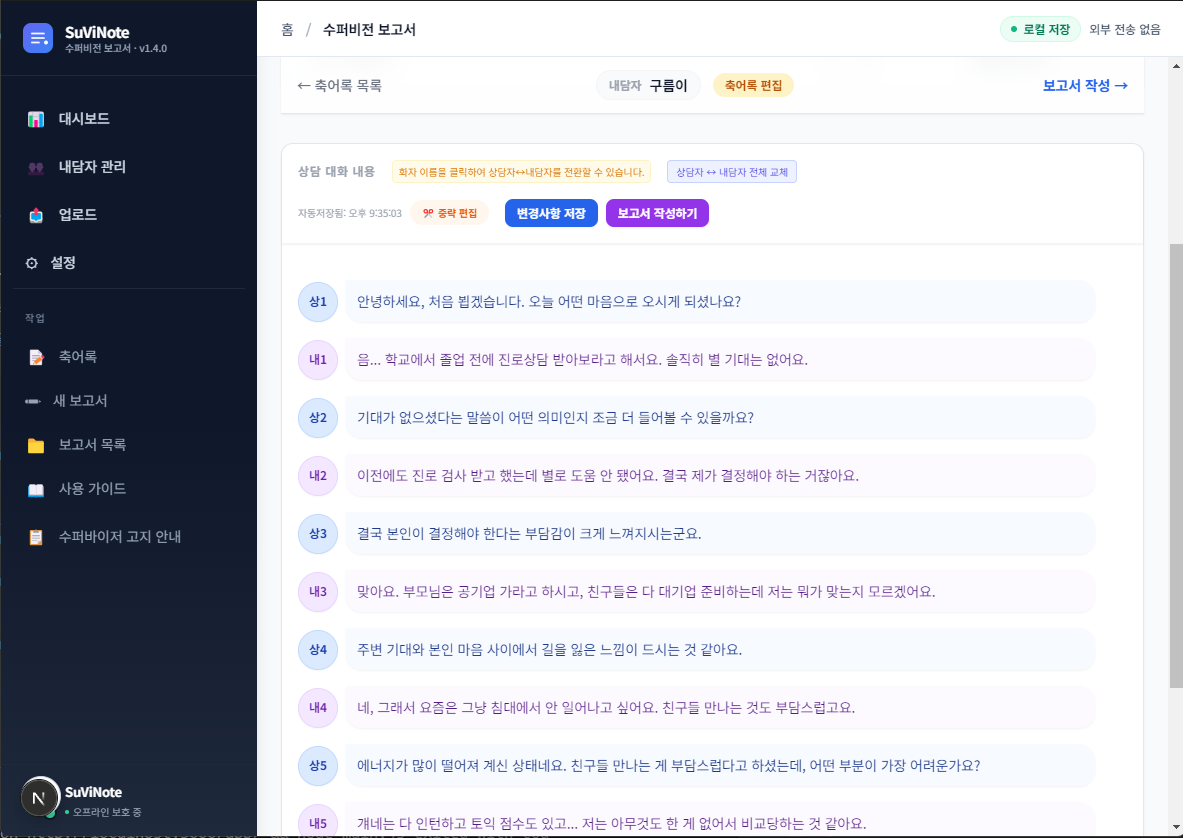This screenshot has width=1183, height=838.
Task: Click the SuViNote logo icon
Action: (37, 37)
